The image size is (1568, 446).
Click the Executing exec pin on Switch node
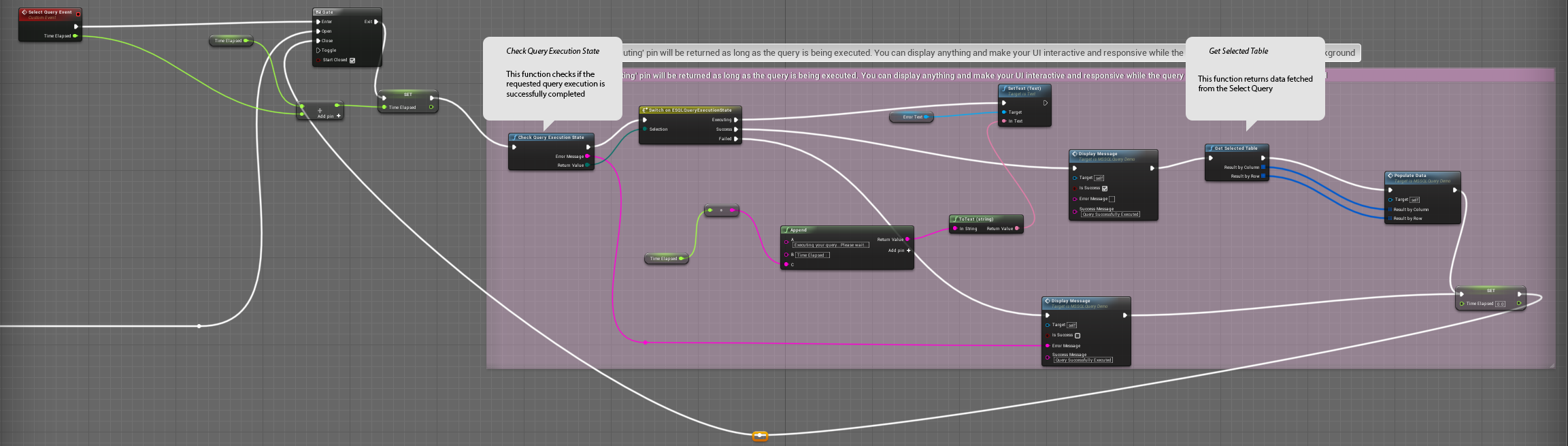pos(735,120)
